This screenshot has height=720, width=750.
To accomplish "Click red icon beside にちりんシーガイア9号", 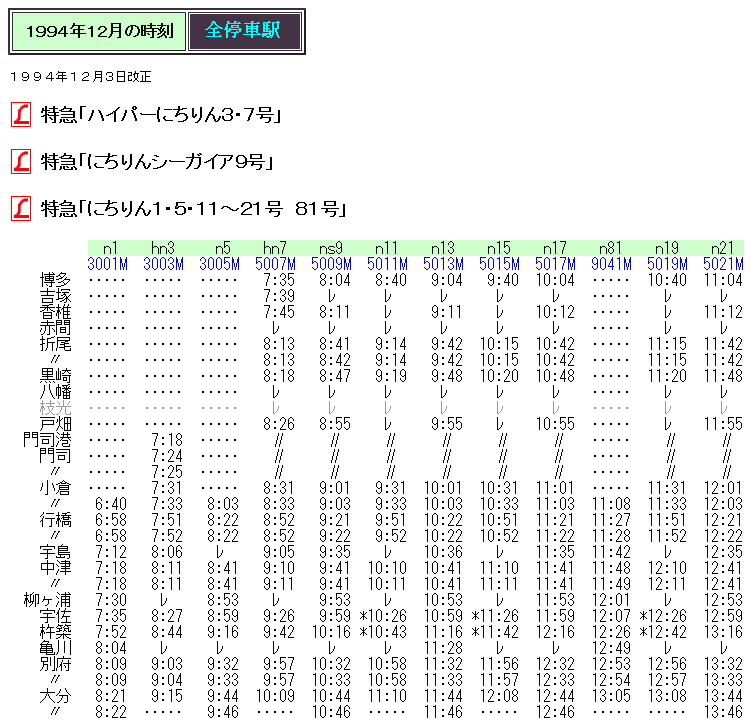I will [20, 161].
